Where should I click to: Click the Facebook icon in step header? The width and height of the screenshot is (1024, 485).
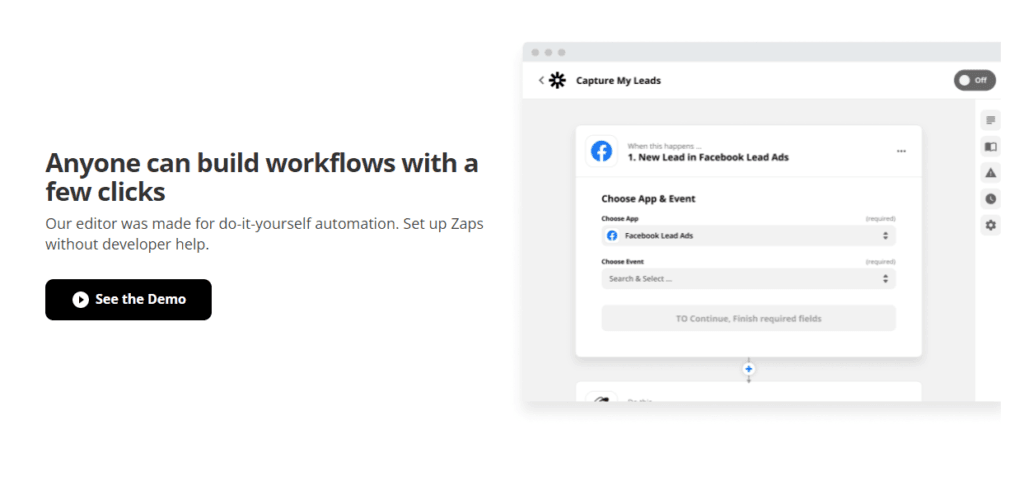click(x=601, y=151)
